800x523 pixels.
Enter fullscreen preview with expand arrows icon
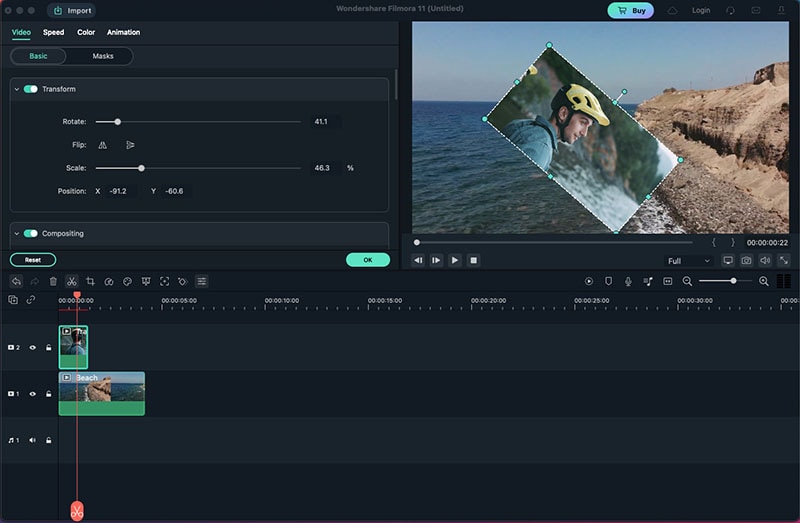click(784, 260)
